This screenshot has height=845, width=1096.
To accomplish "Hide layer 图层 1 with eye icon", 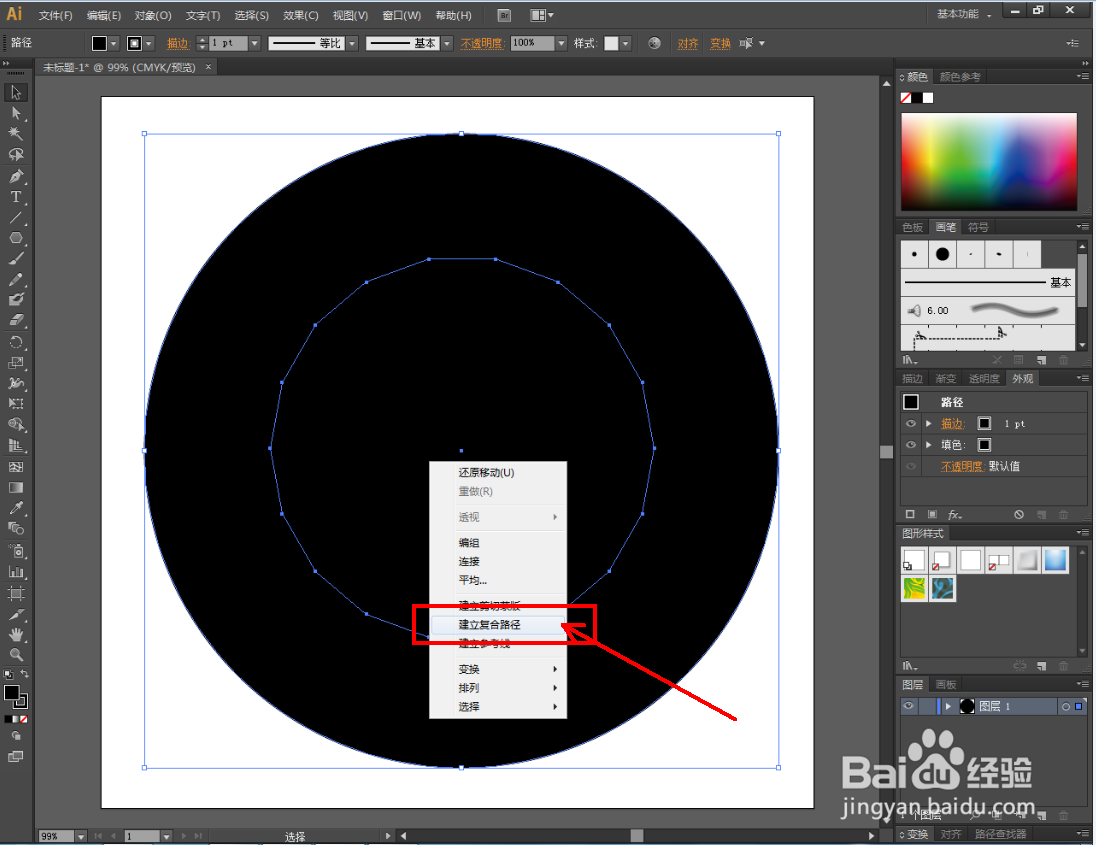I will coord(909,707).
